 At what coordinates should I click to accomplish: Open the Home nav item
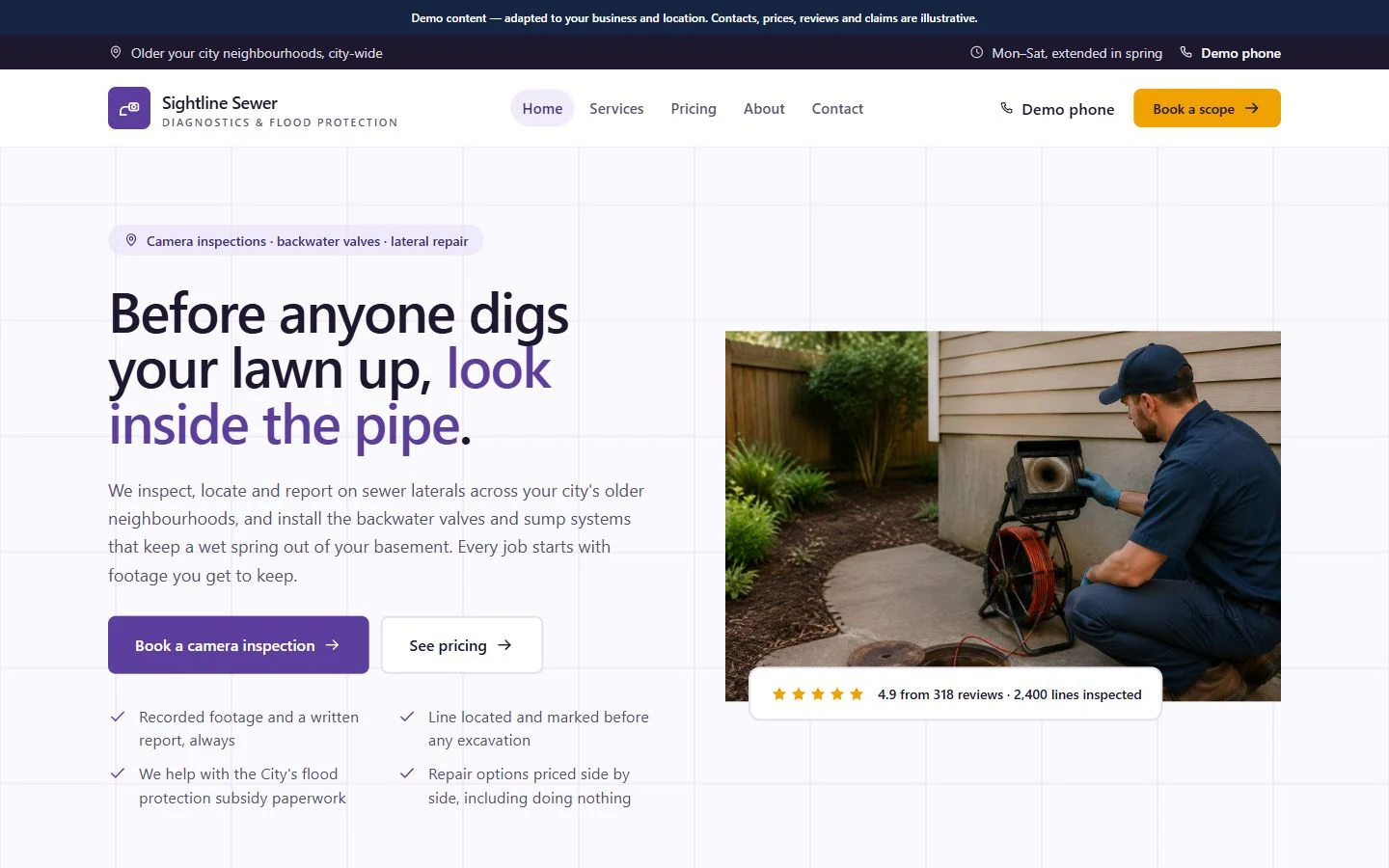pos(542,108)
